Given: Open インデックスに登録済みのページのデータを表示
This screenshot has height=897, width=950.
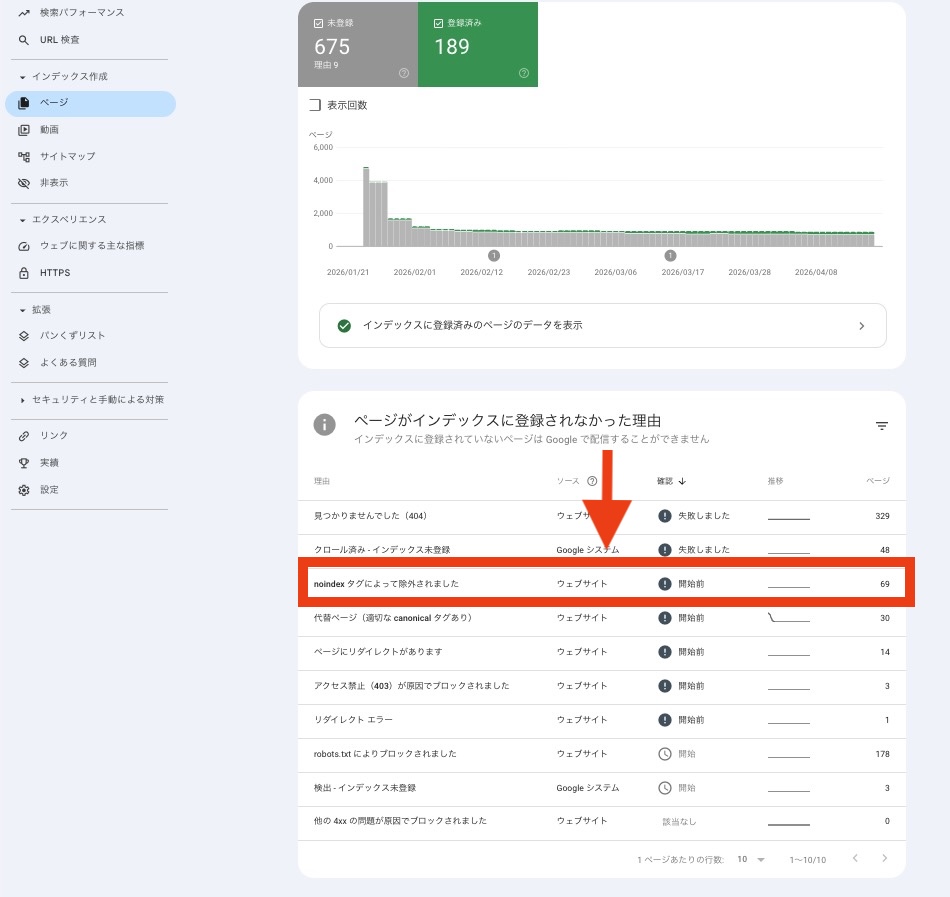Looking at the screenshot, I should (602, 325).
